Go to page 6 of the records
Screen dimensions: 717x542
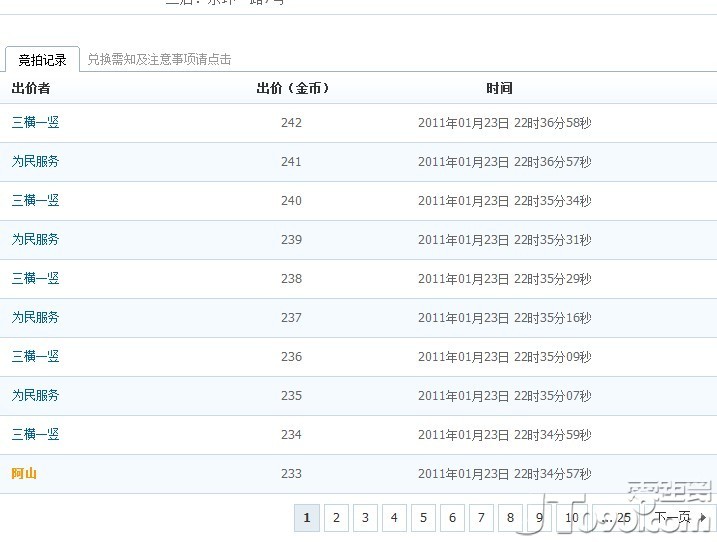coord(453,518)
